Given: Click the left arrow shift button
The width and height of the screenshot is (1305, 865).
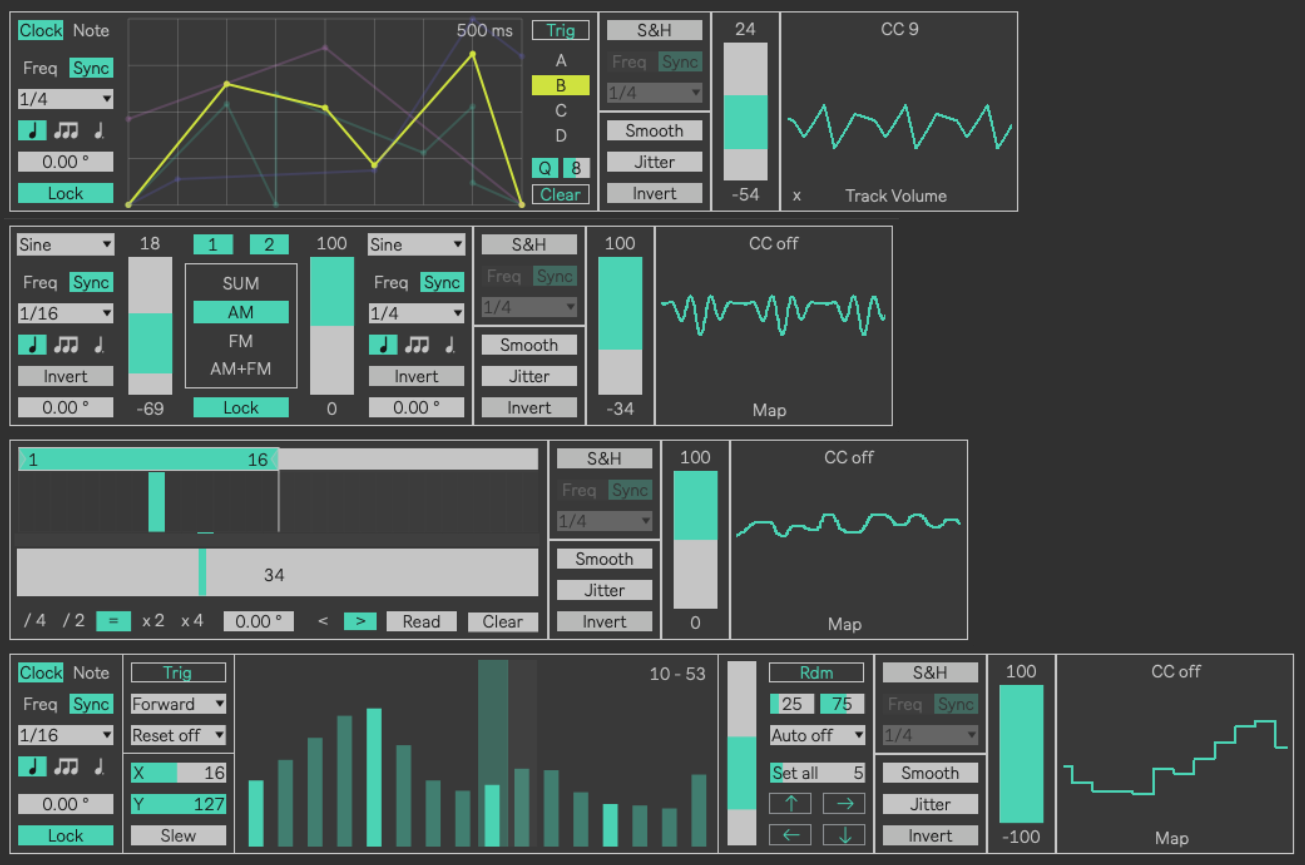Looking at the screenshot, I should 790,834.
